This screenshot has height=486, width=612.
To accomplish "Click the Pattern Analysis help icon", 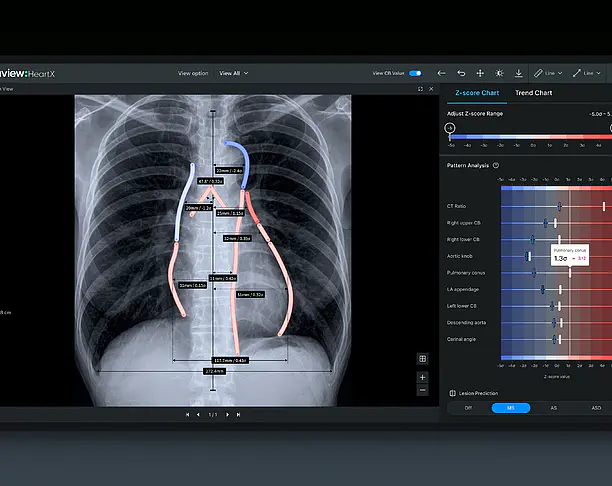I will pyautogui.click(x=496, y=166).
